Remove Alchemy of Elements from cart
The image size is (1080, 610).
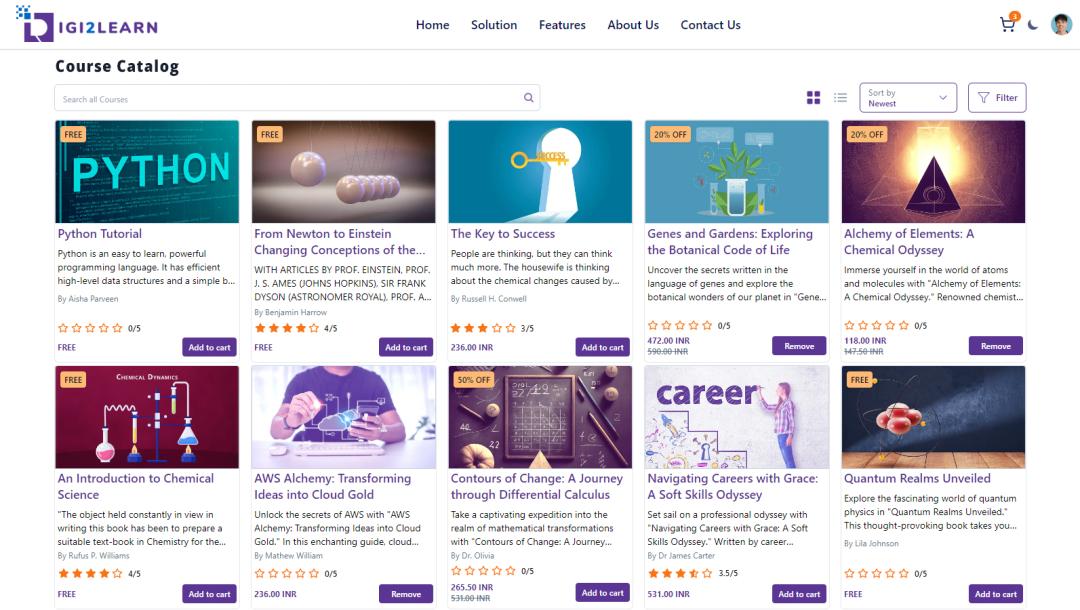[x=996, y=346]
